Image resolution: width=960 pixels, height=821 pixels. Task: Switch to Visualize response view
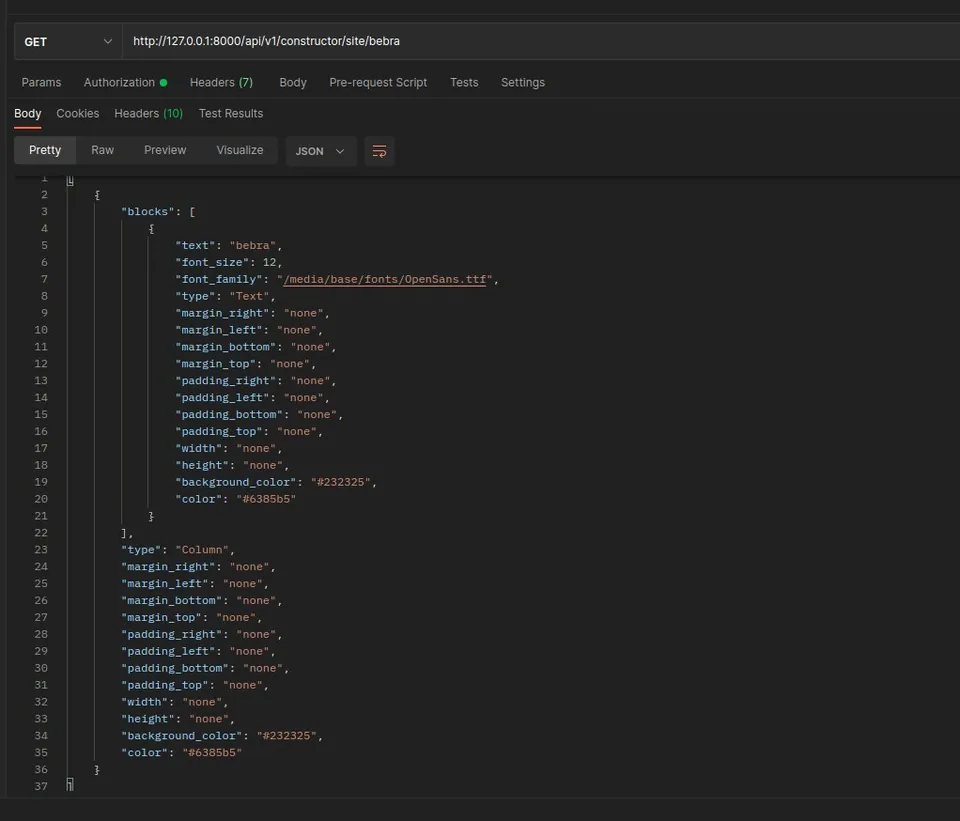tap(239, 151)
